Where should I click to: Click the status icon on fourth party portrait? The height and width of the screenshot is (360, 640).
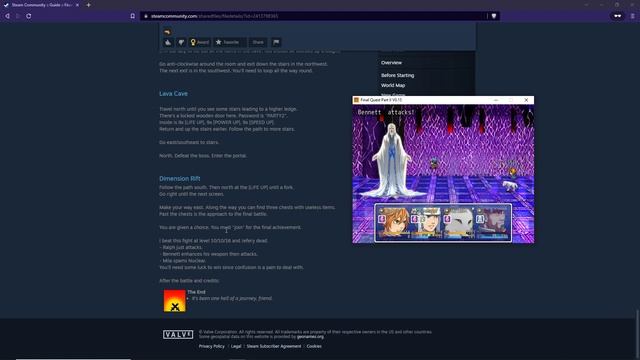(480, 219)
